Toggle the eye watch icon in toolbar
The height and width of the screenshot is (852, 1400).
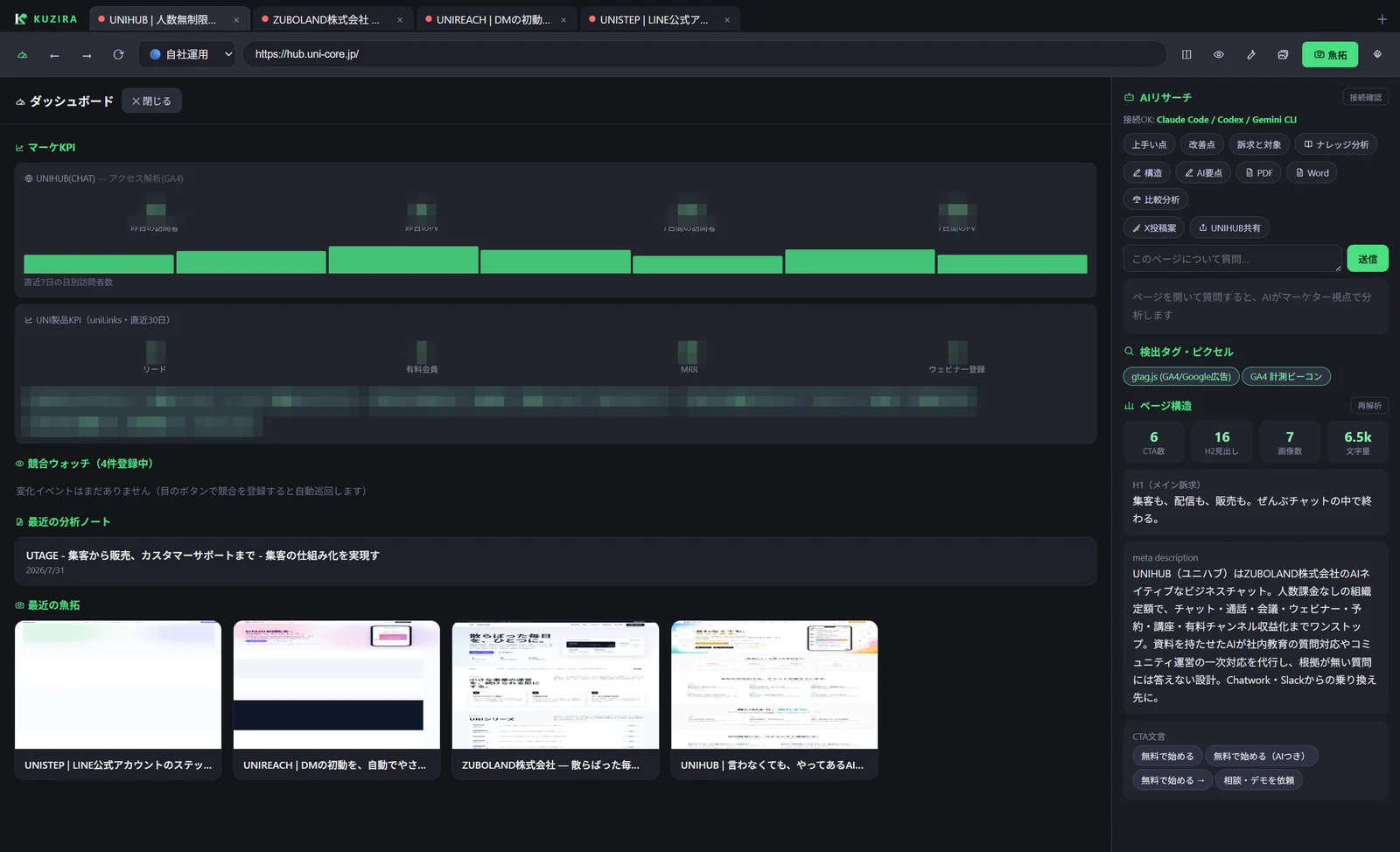pyautogui.click(x=1219, y=54)
